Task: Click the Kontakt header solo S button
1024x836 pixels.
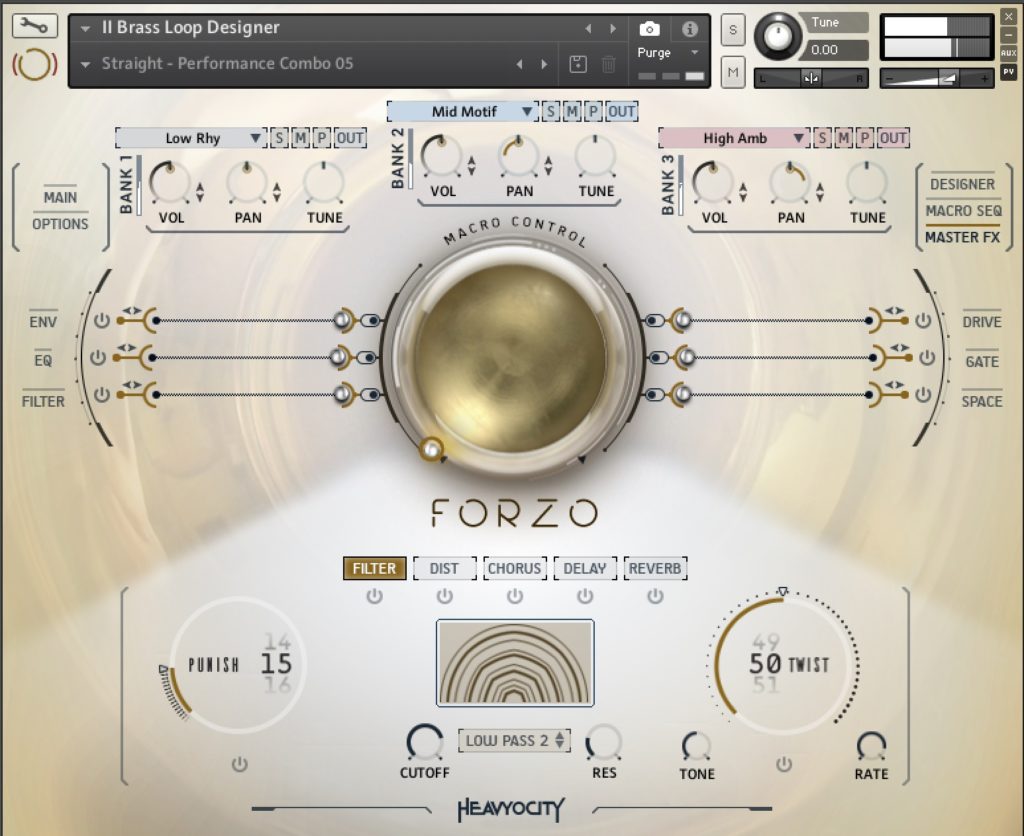Action: tap(733, 29)
